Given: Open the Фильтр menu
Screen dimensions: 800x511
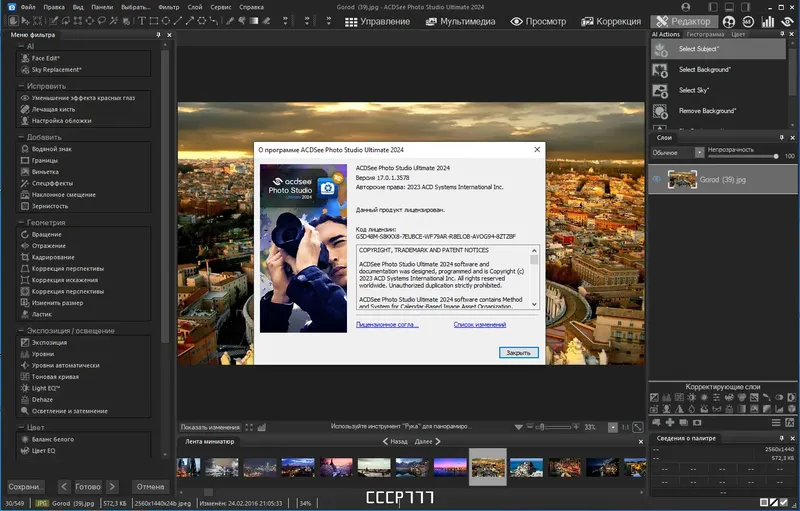Looking at the screenshot, I should [169, 6].
